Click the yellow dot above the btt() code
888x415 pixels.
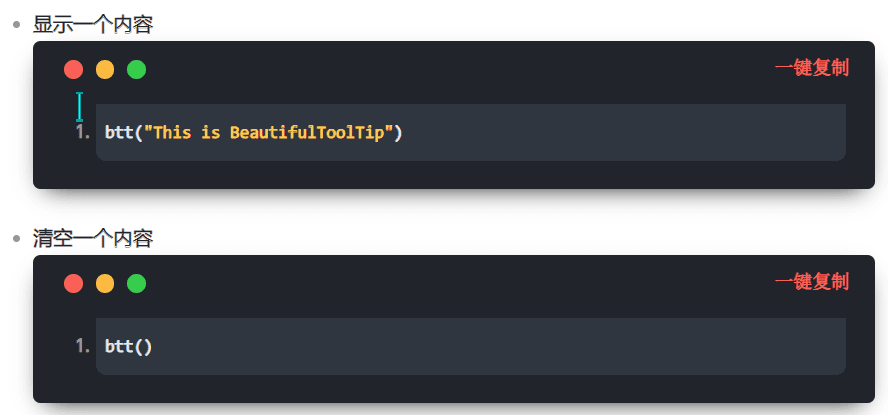point(105,284)
